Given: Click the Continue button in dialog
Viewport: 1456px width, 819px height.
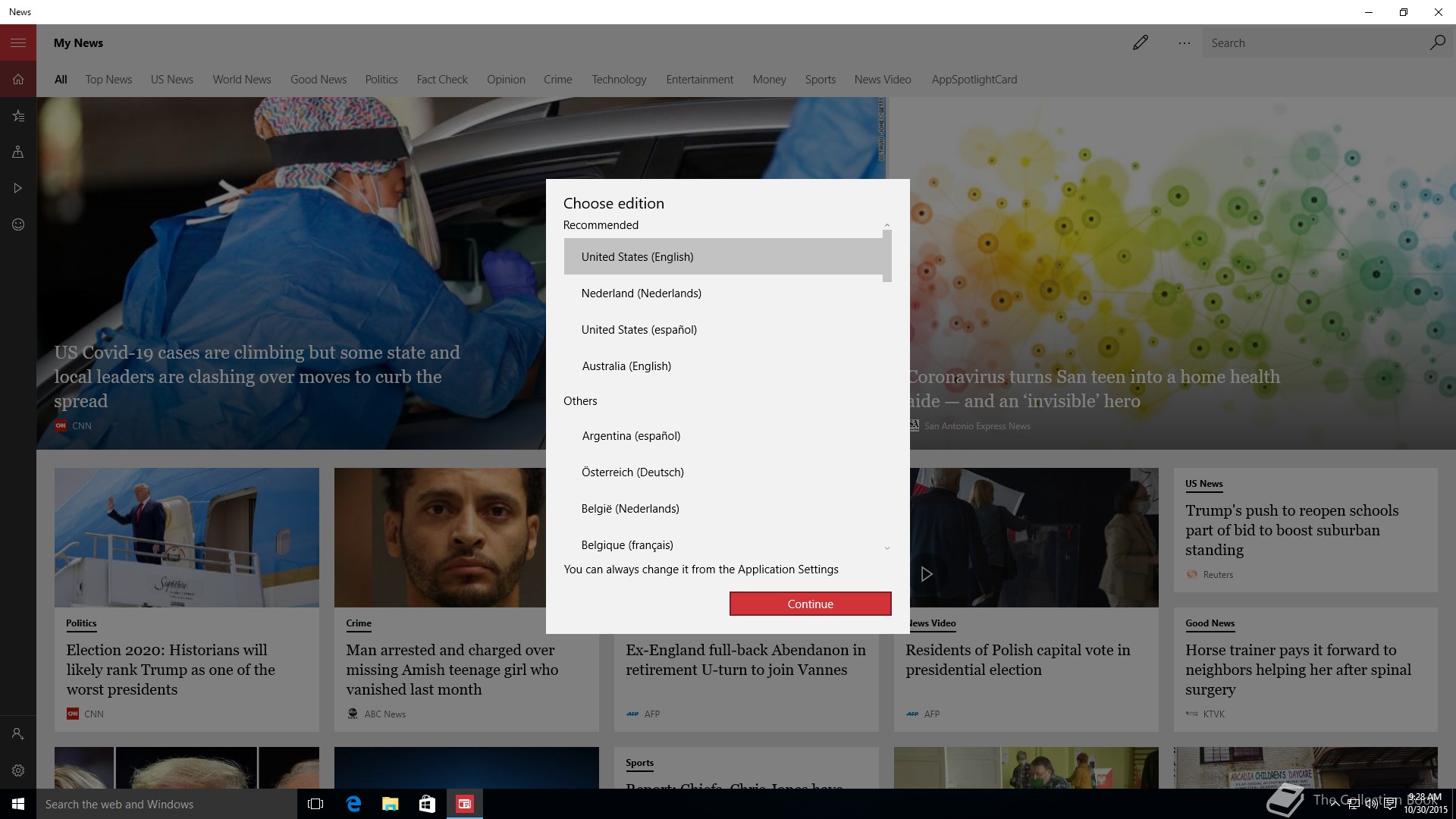Looking at the screenshot, I should pyautogui.click(x=810, y=604).
